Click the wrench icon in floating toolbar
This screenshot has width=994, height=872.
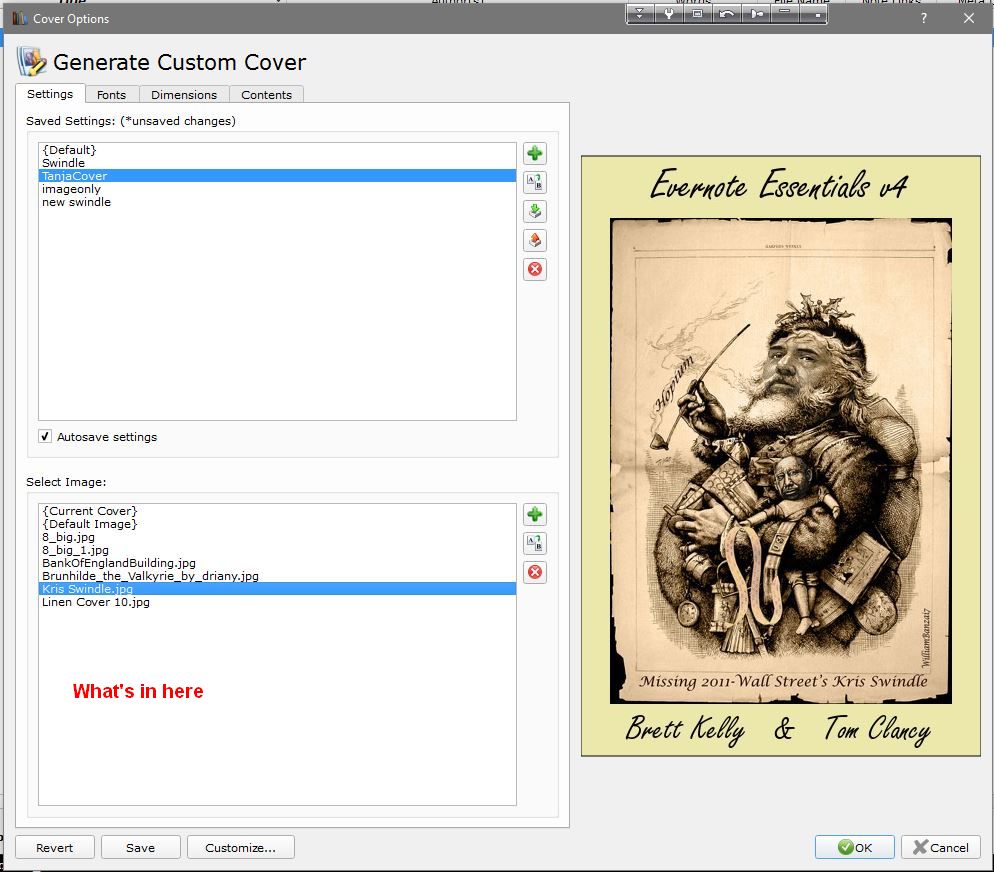(669, 13)
